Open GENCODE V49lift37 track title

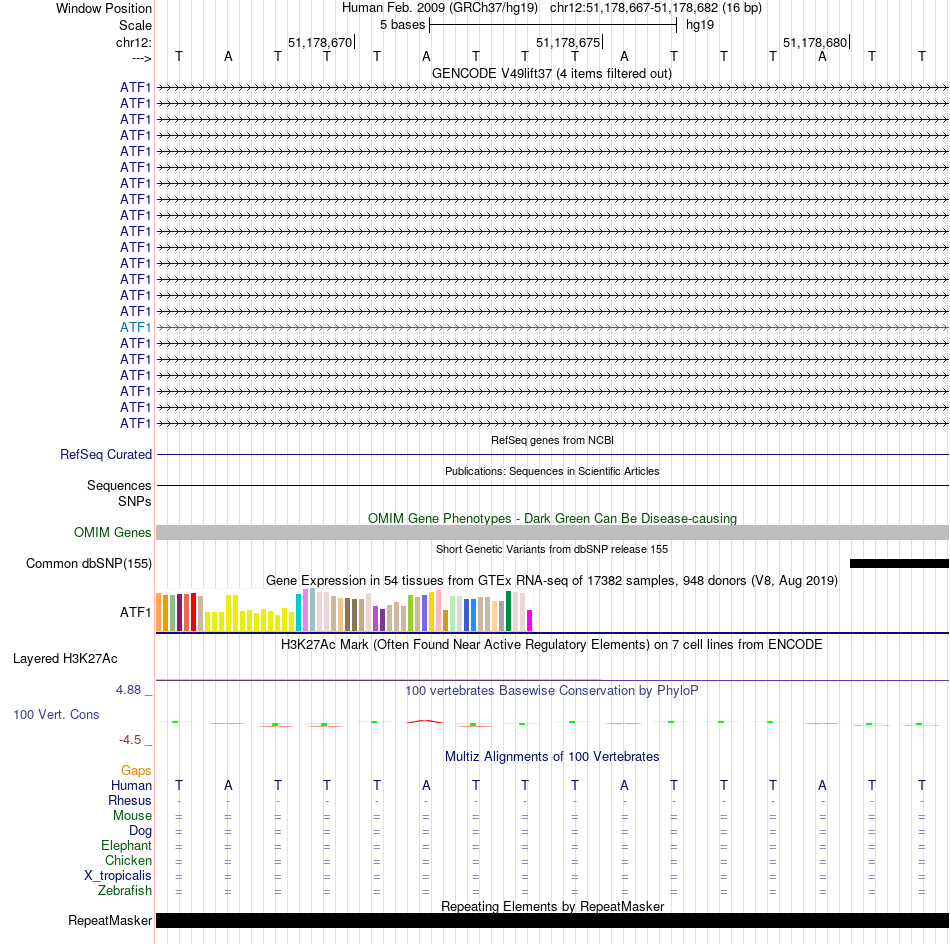click(552, 73)
